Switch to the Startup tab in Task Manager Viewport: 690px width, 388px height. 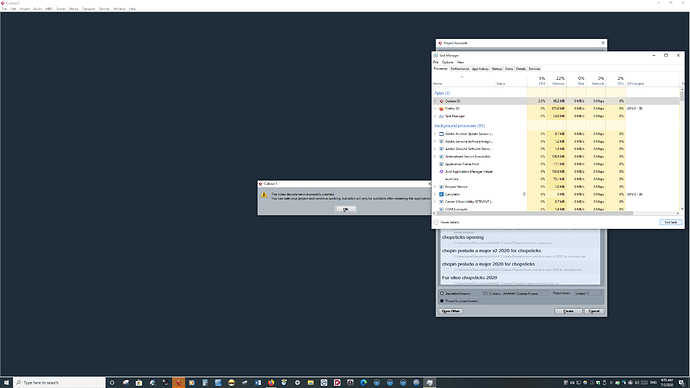tap(497, 69)
